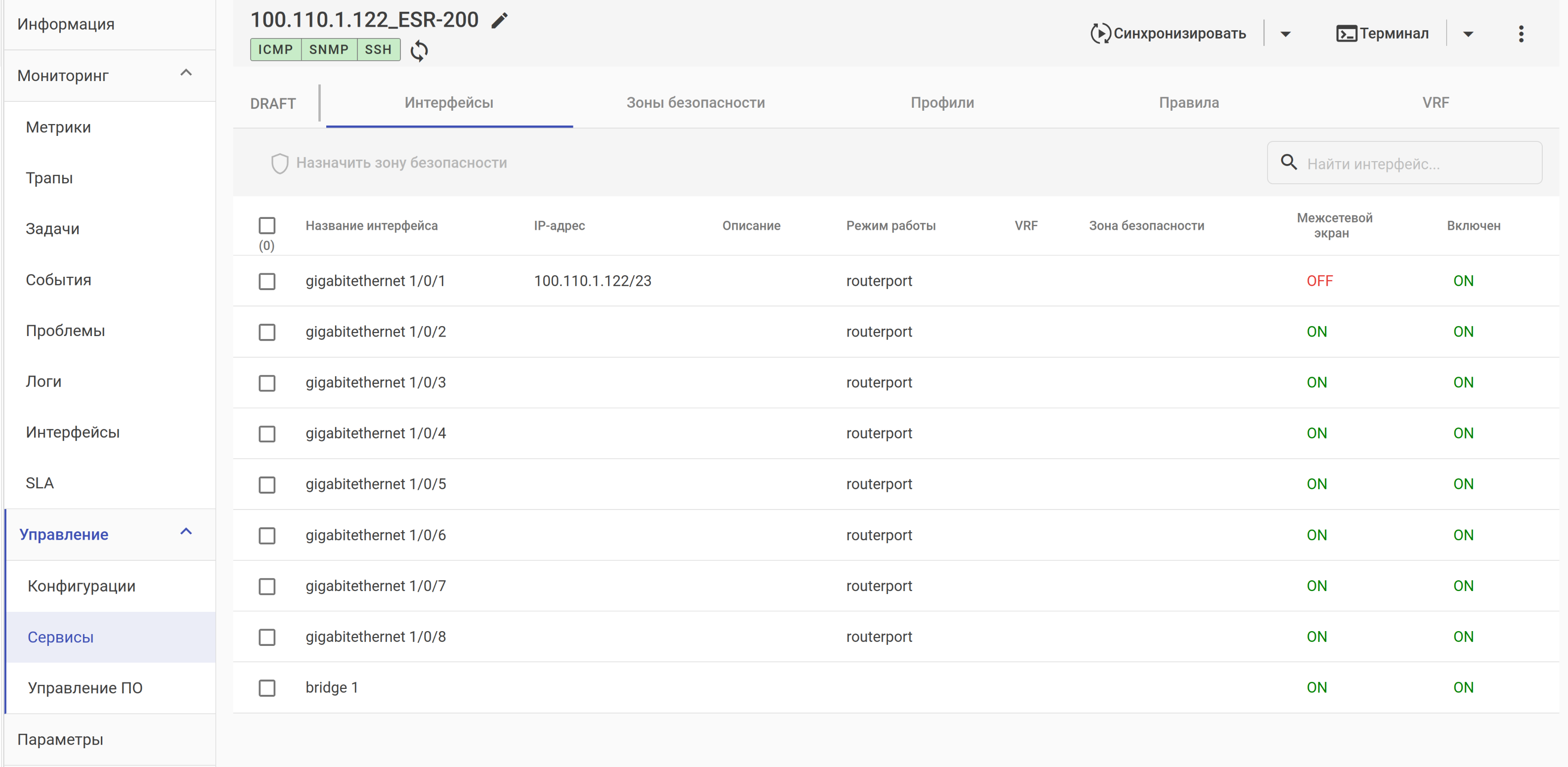1568x767 pixels.
Task: Toggle the select-all interfaces header checkbox
Action: point(266,225)
